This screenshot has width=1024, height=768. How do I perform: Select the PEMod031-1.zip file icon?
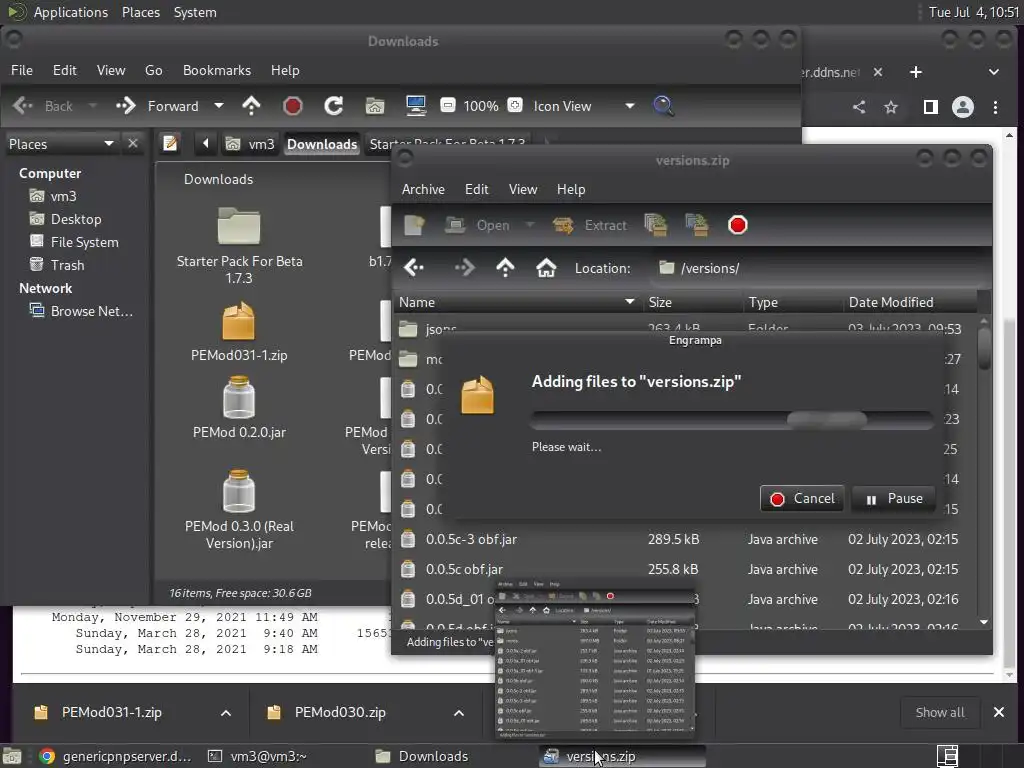coord(238,321)
